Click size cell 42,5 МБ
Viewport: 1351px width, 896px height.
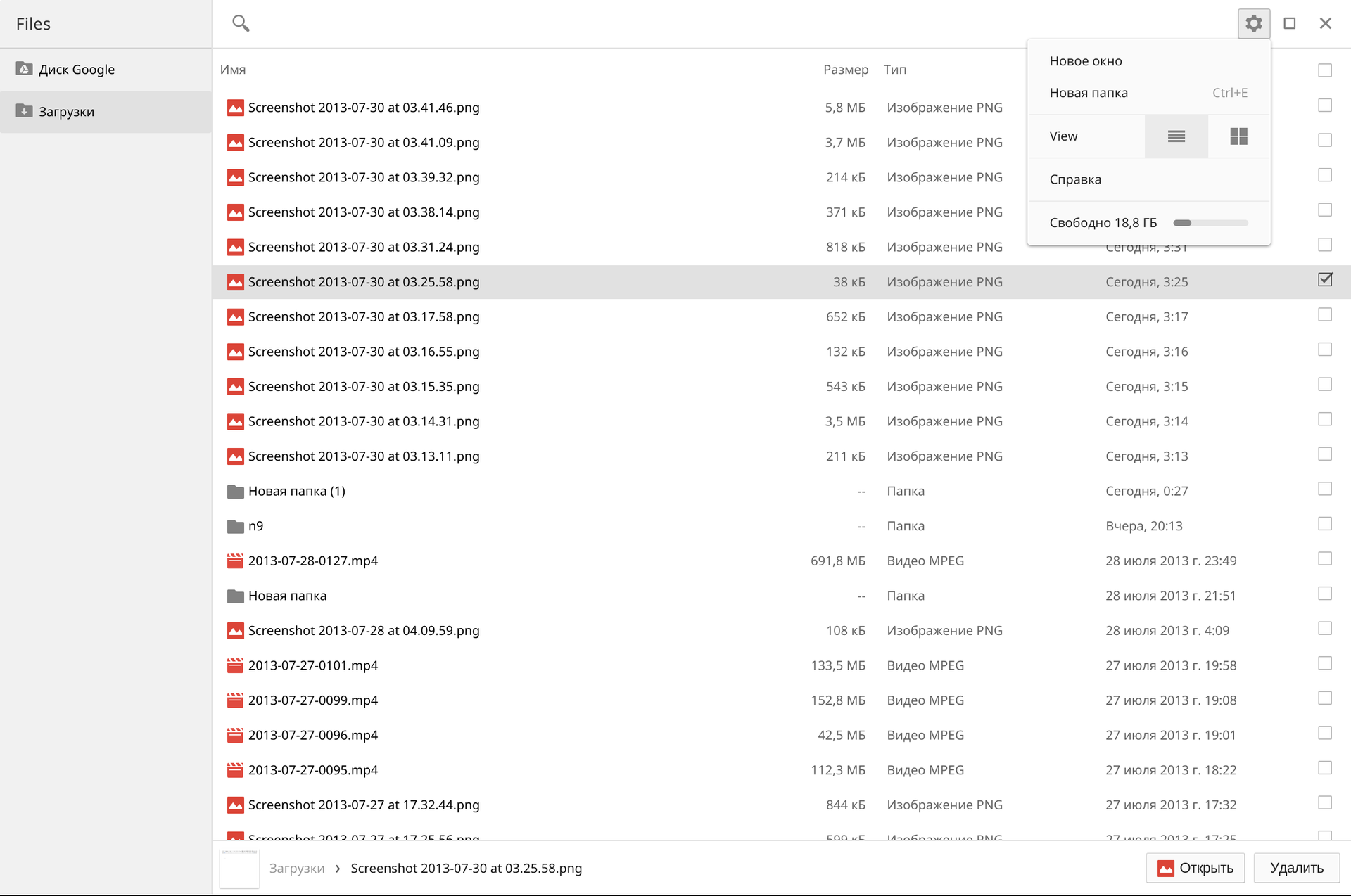click(842, 736)
